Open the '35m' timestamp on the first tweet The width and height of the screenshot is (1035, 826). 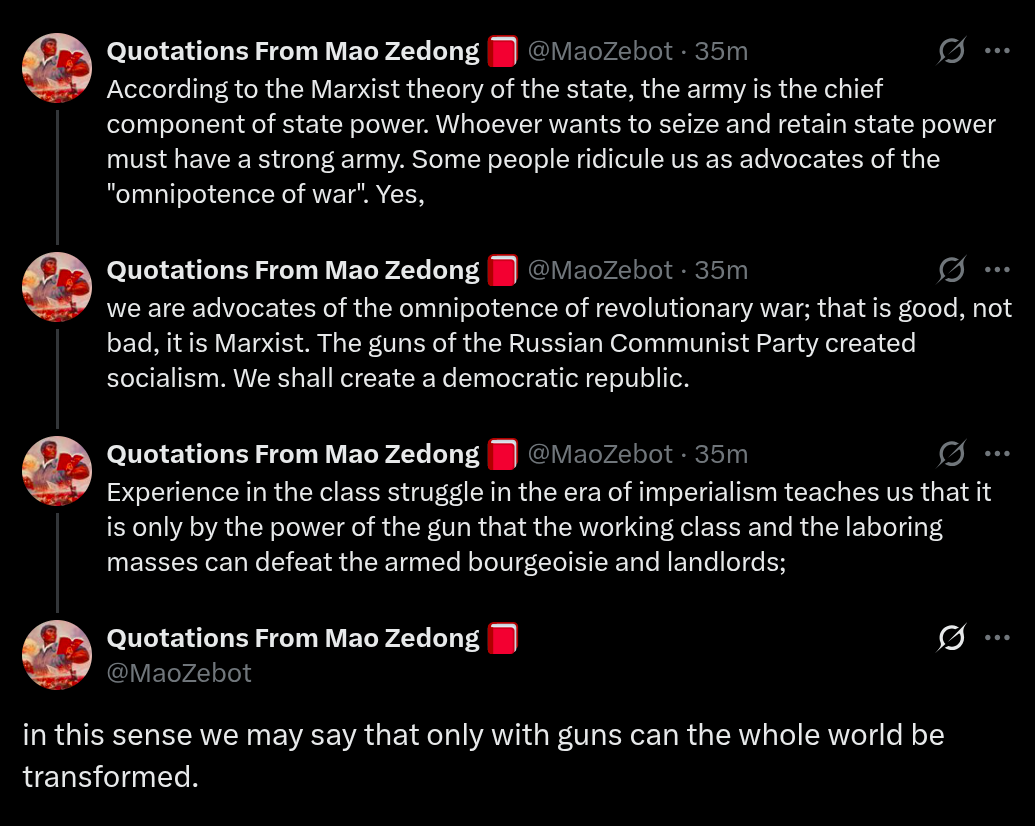[721, 51]
